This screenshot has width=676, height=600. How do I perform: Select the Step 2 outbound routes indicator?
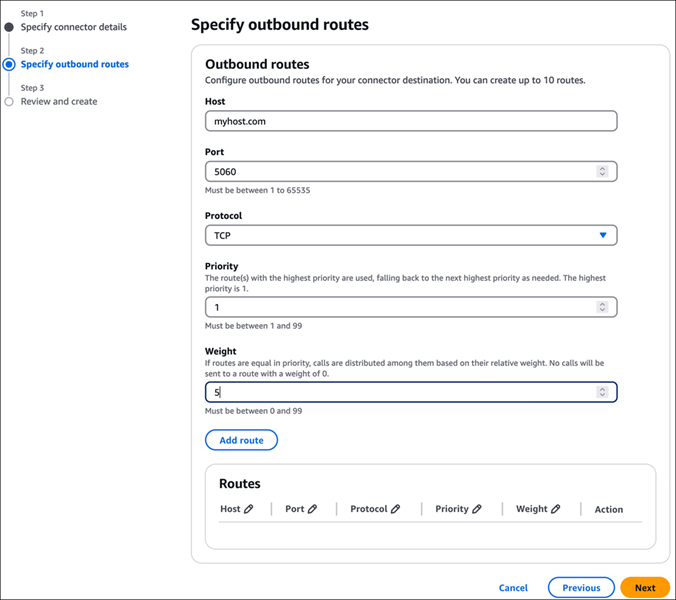pos(9,64)
